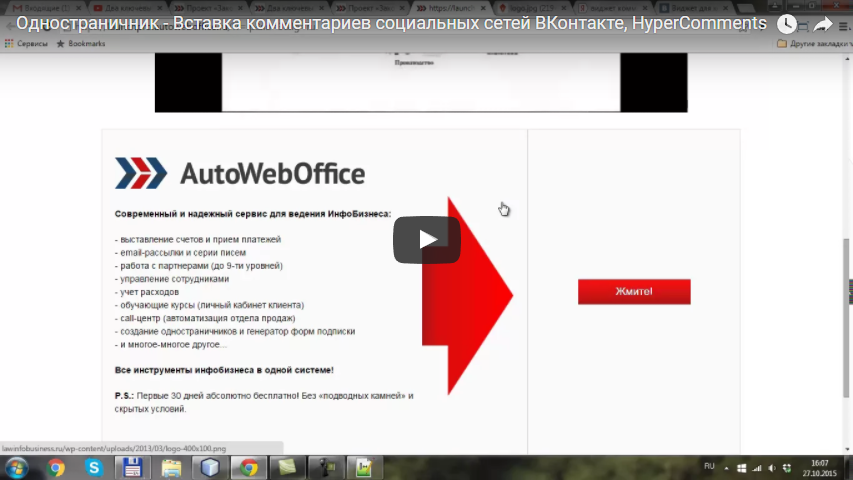Click the AutoWebOffice logo image
Image resolution: width=853 pixels, height=480 pixels.
coord(239,174)
